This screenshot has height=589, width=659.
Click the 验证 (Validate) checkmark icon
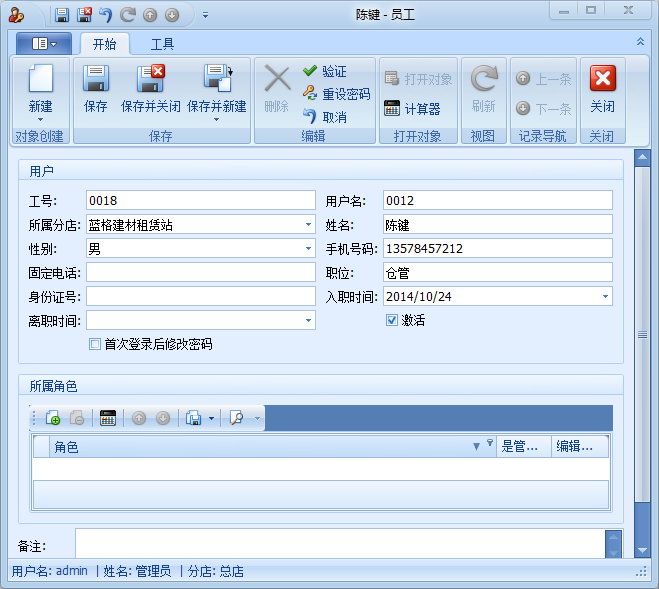point(310,72)
